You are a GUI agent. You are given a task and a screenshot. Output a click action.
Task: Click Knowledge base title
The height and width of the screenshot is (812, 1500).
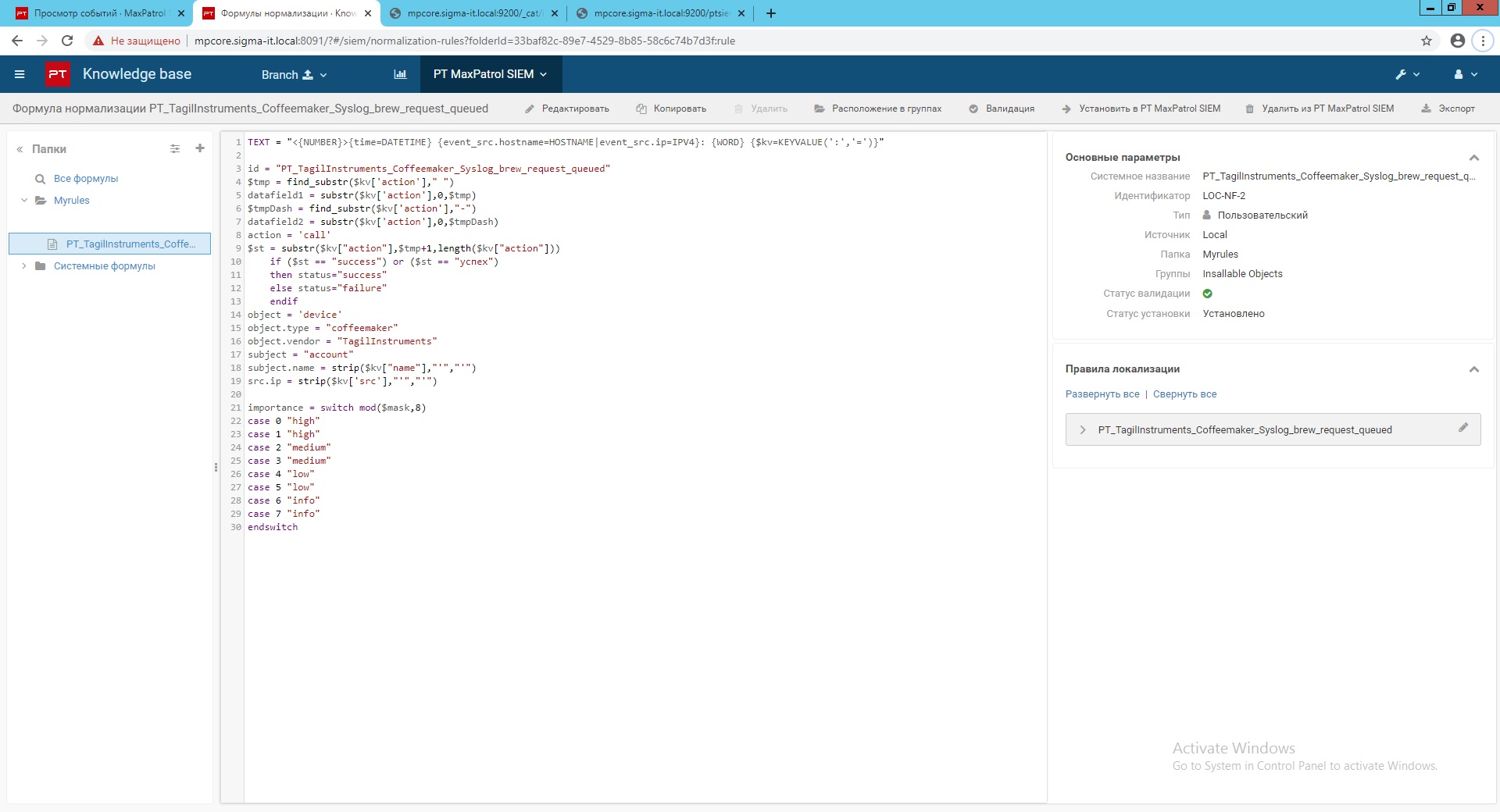click(137, 74)
